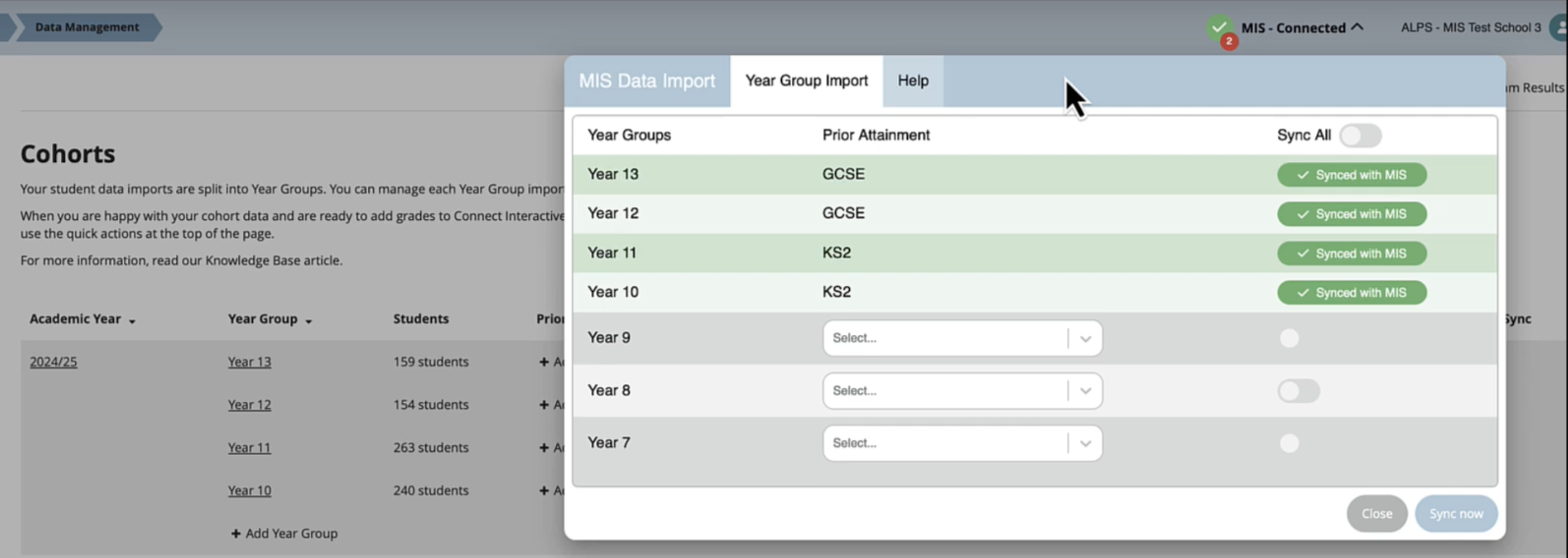Open Year 7 Prior Attainment dropdown
This screenshot has width=1568, height=558.
click(x=961, y=443)
